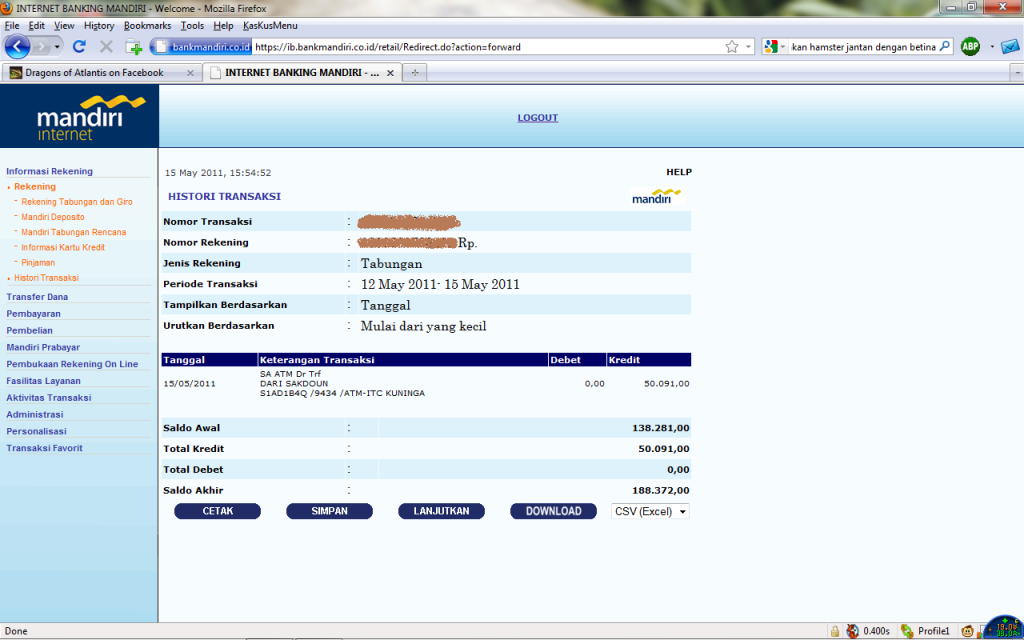Open Transaksi Favorit in sidebar
Screen dimensions: 1024x640
point(44,448)
